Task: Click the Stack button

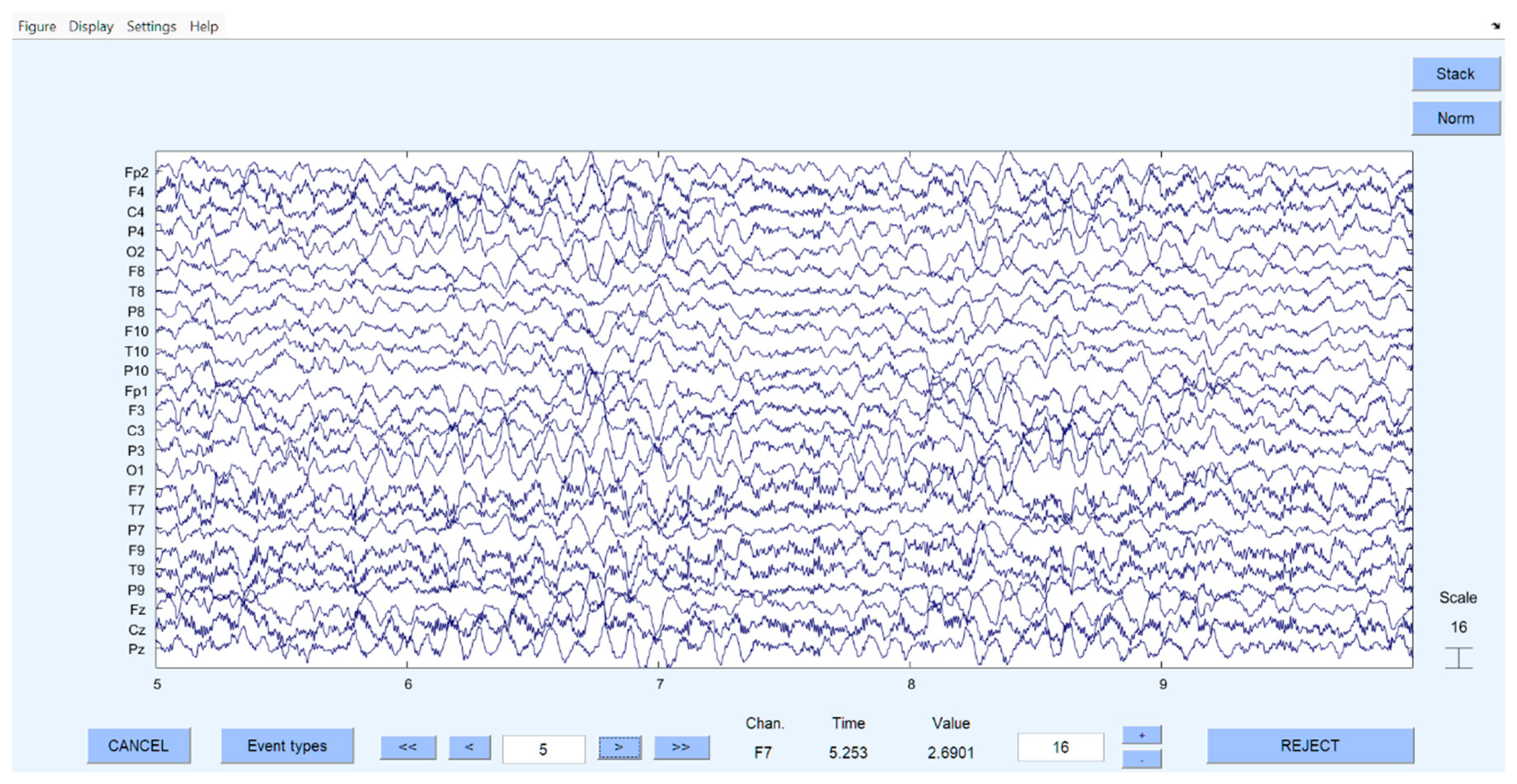Action: (x=1454, y=74)
